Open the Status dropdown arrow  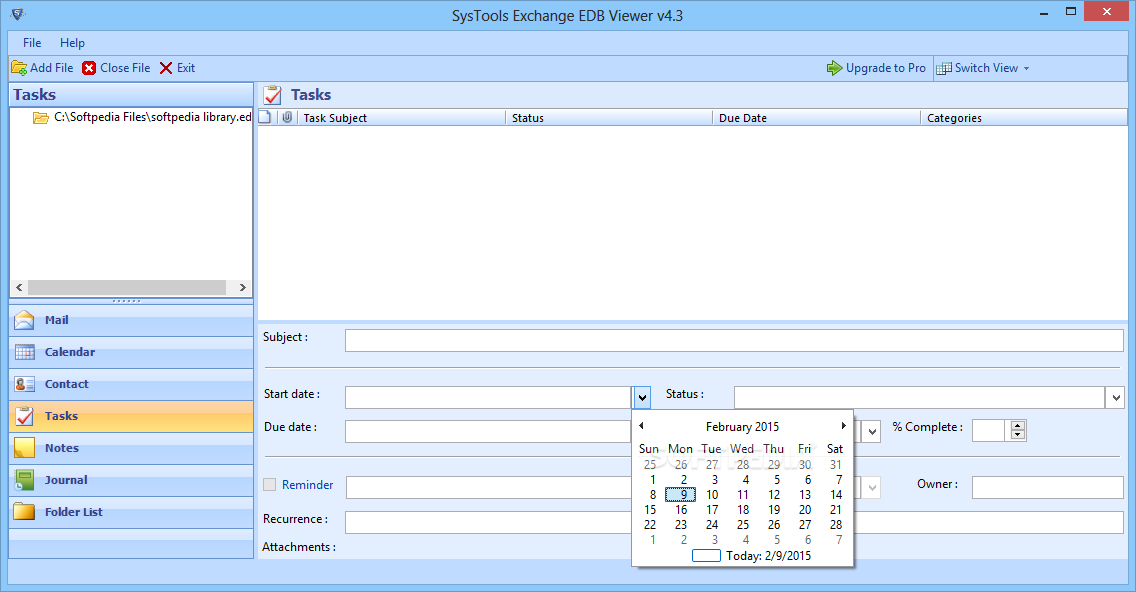pos(1116,397)
